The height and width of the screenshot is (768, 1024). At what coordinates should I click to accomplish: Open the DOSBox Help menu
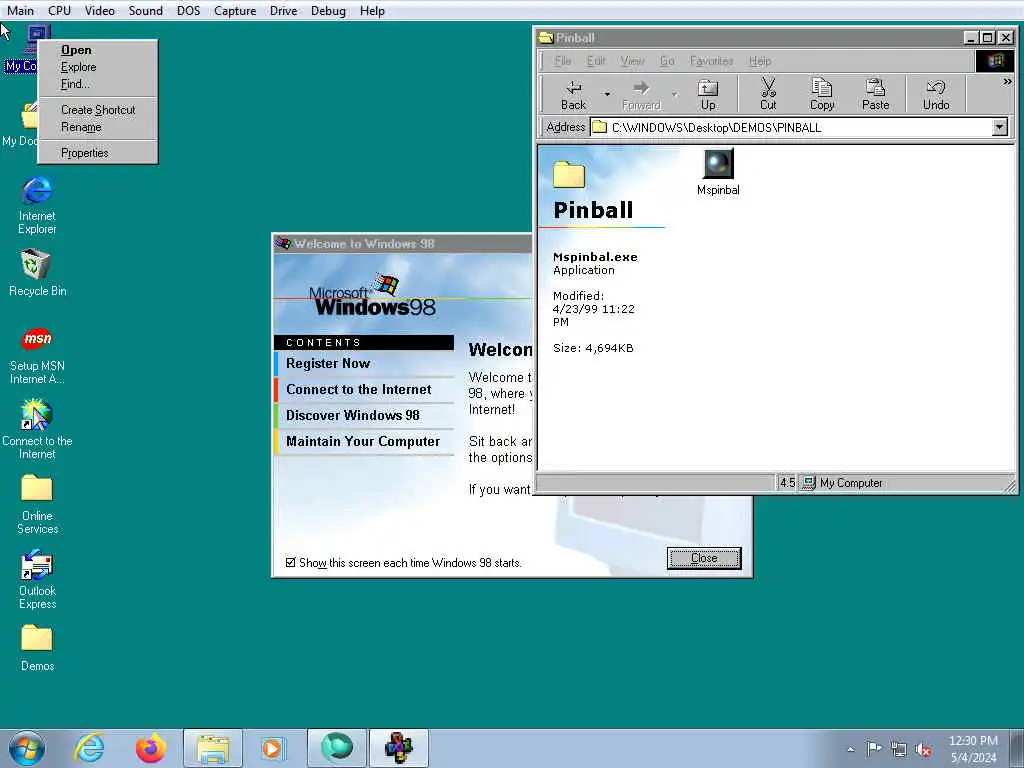click(372, 10)
